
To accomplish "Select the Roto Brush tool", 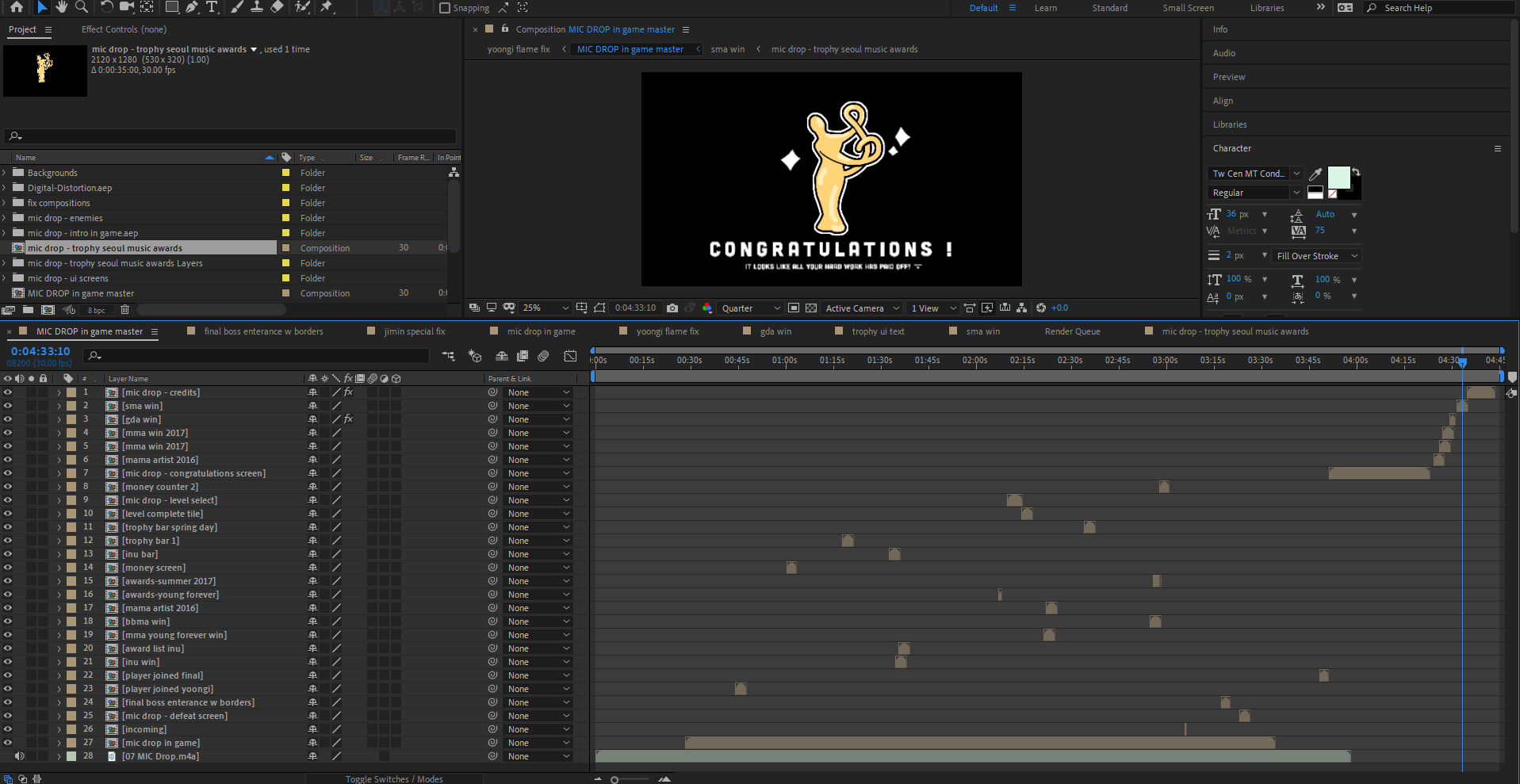I will point(302,7).
